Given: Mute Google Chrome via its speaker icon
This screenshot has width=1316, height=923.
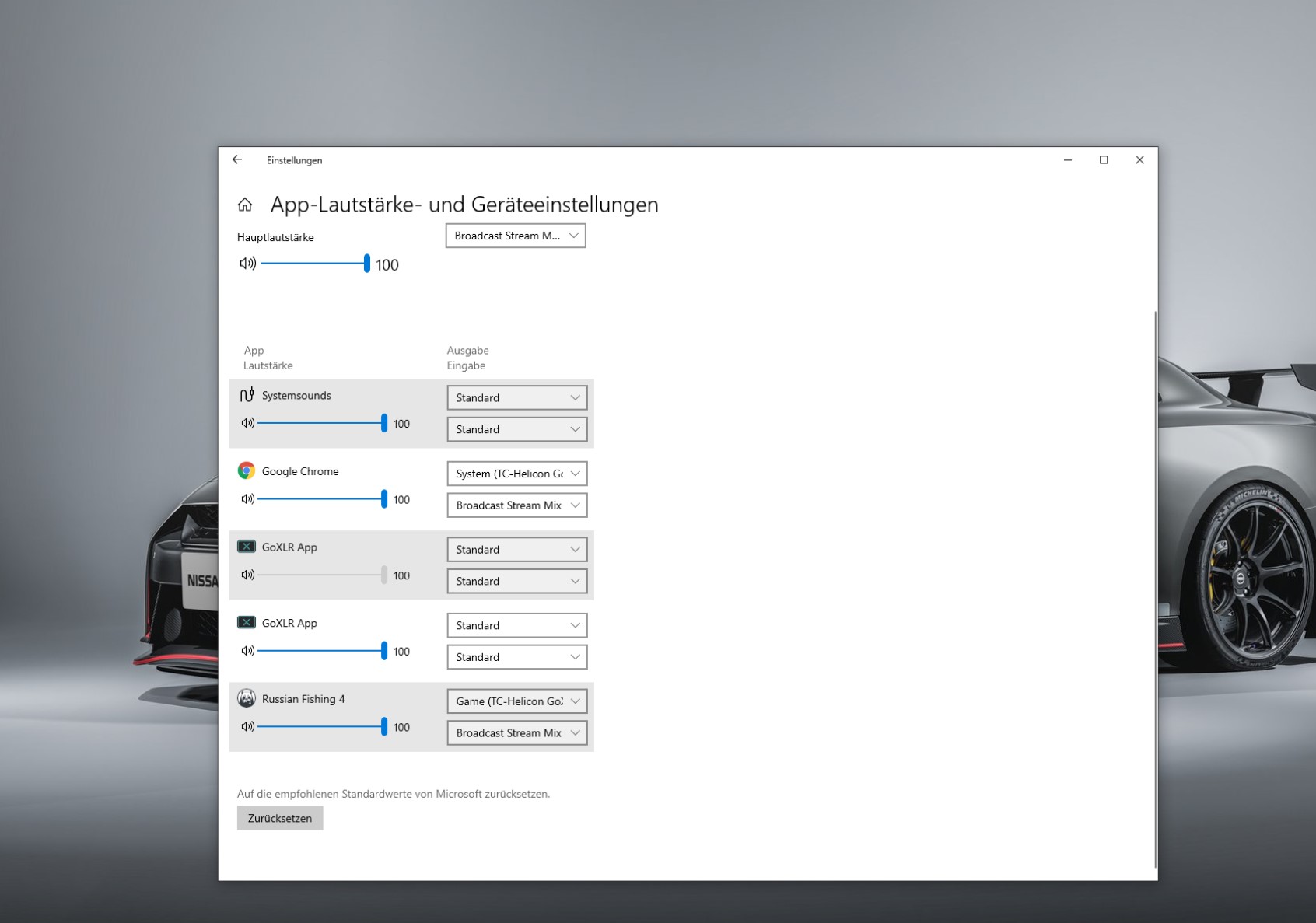Looking at the screenshot, I should coord(247,499).
